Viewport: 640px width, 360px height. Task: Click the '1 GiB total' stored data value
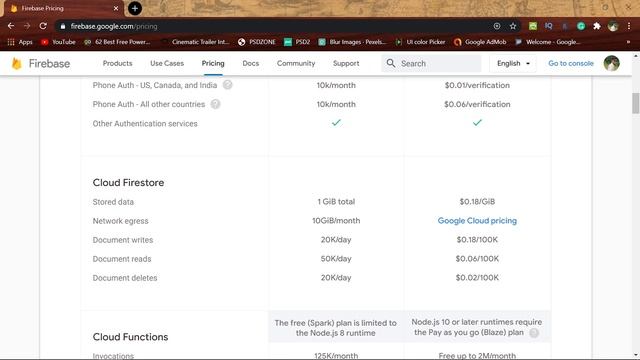point(336,202)
